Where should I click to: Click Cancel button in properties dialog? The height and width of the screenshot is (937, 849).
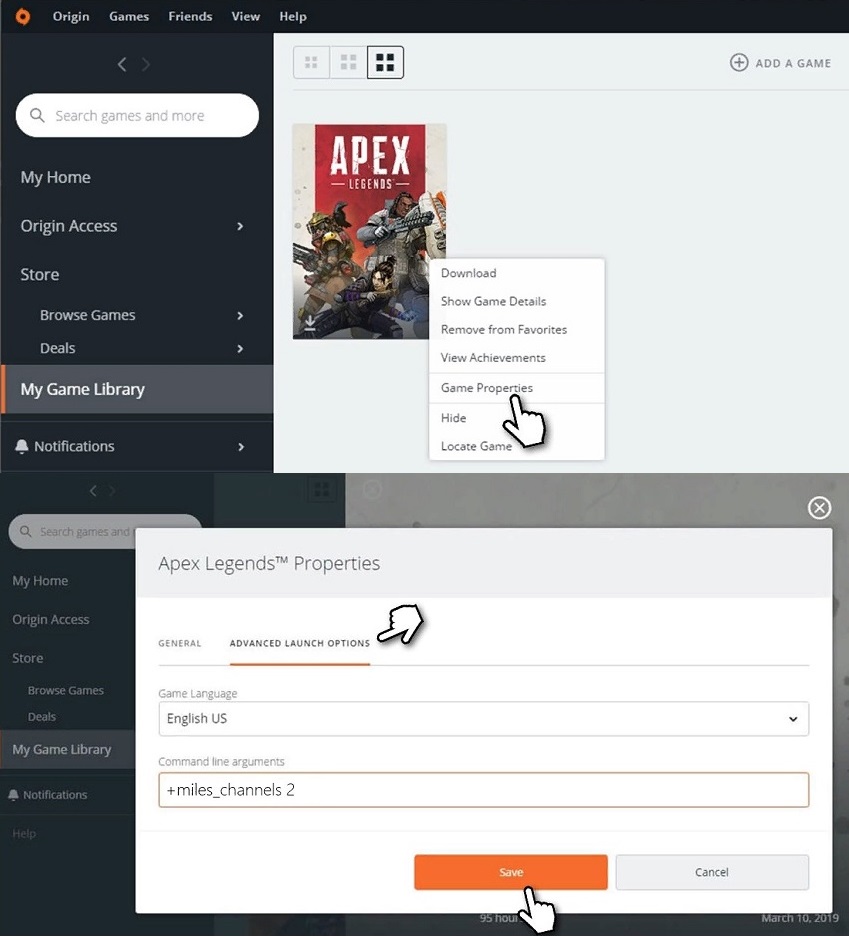(x=712, y=872)
